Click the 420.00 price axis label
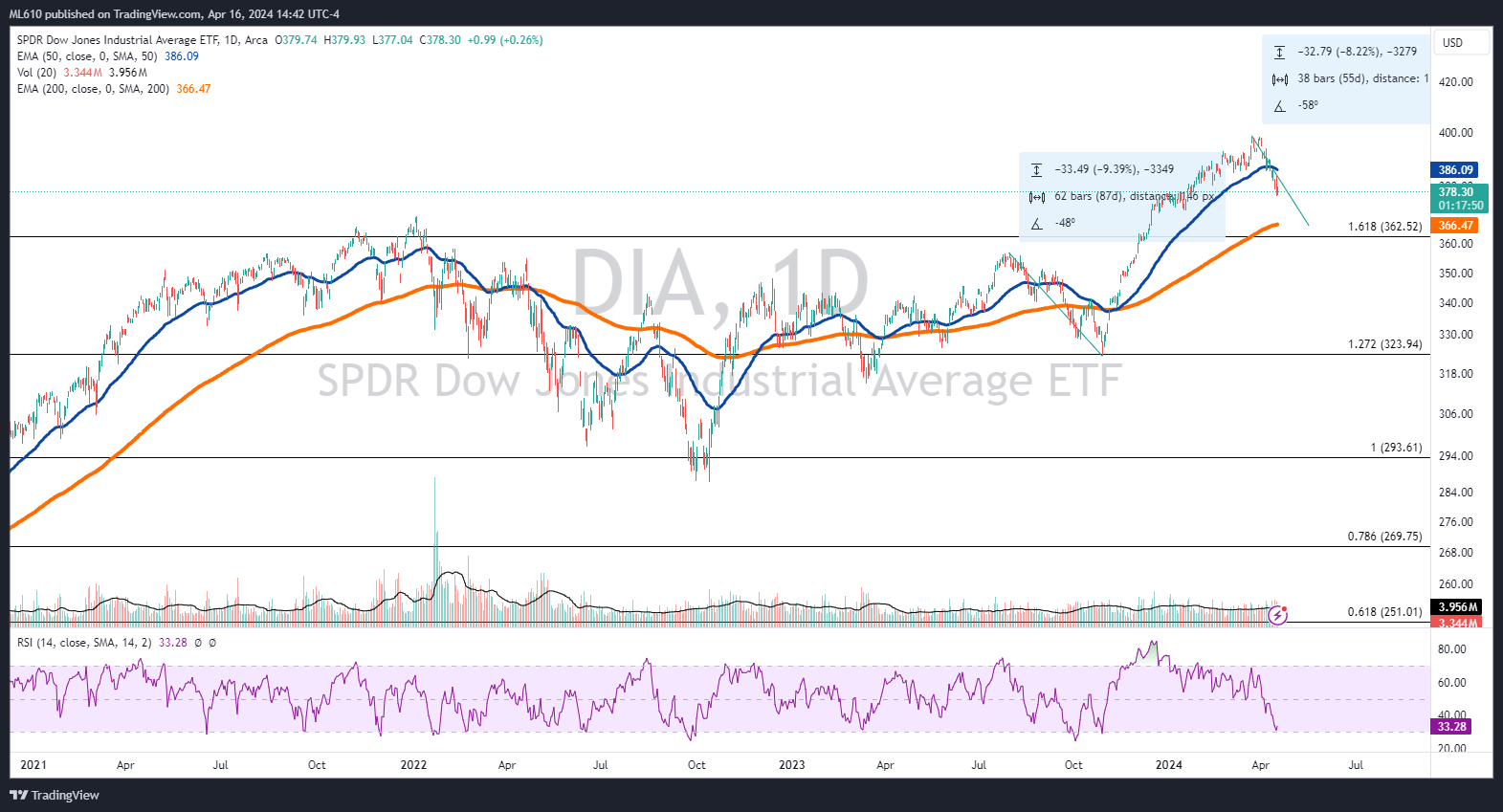This screenshot has height=812, width=1503. [1455, 82]
